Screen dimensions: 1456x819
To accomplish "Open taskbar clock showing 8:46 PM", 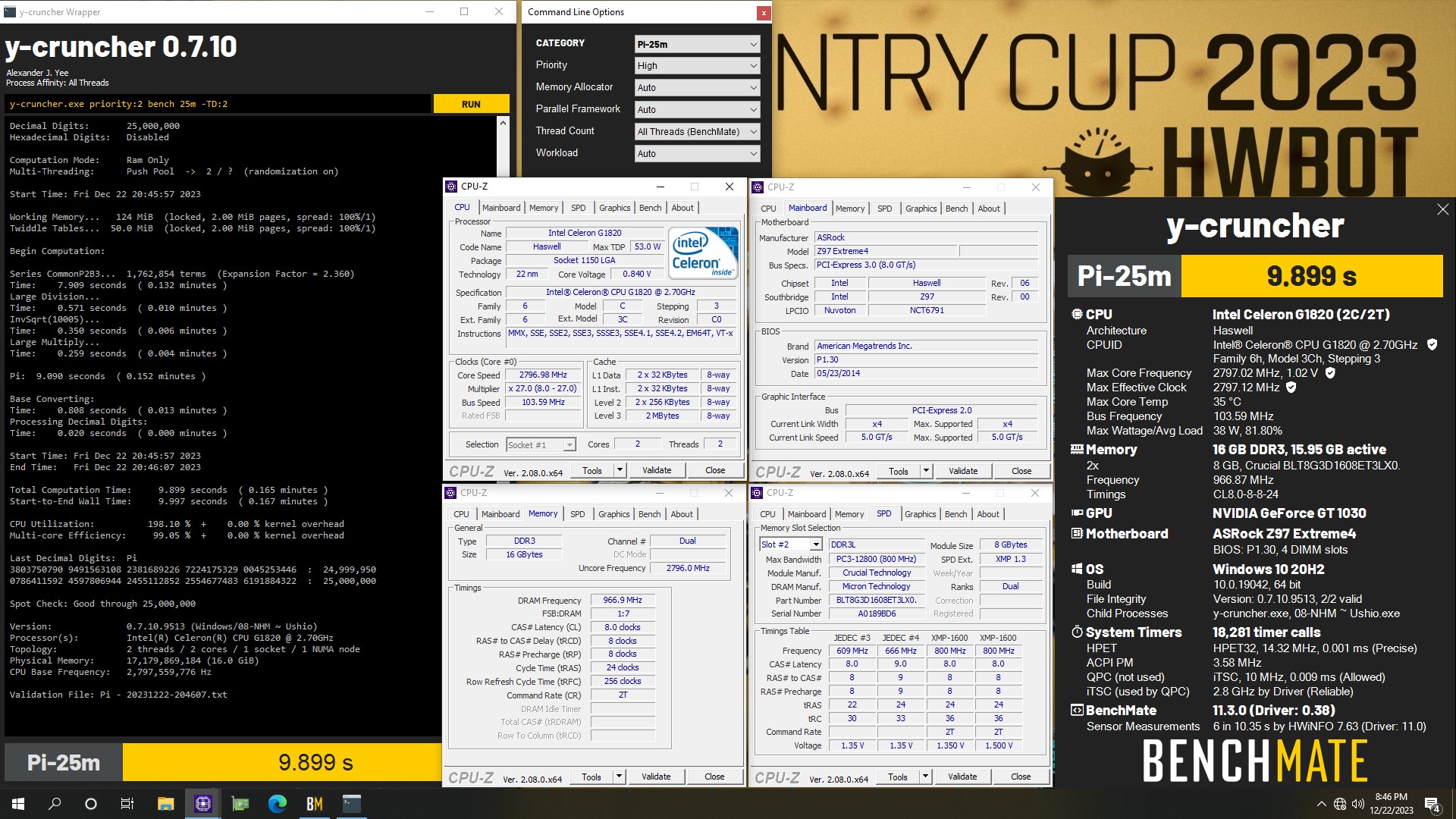I will (1391, 804).
